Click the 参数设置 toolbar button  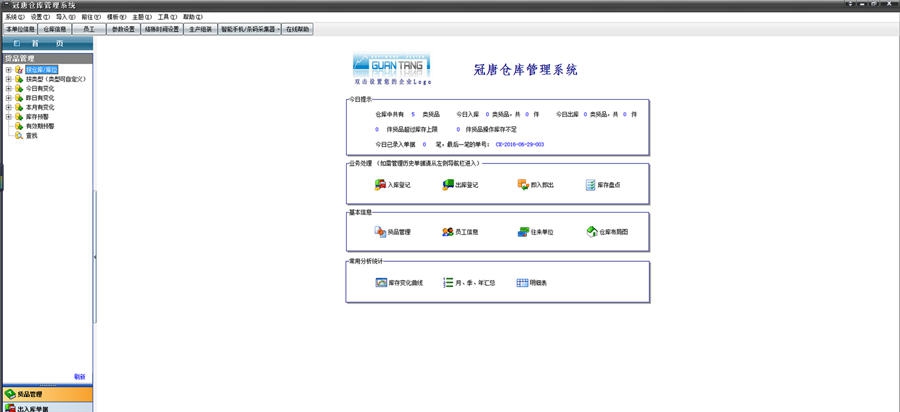(123, 29)
